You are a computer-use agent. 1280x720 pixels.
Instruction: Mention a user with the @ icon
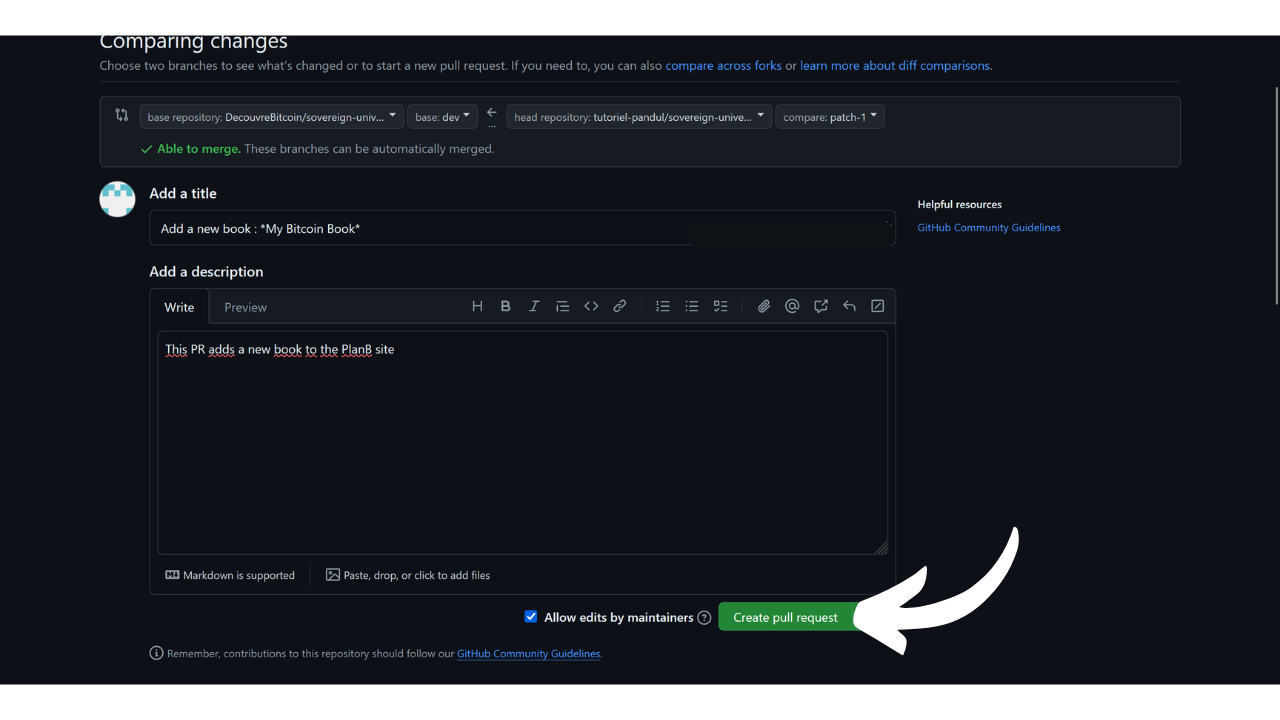point(792,306)
